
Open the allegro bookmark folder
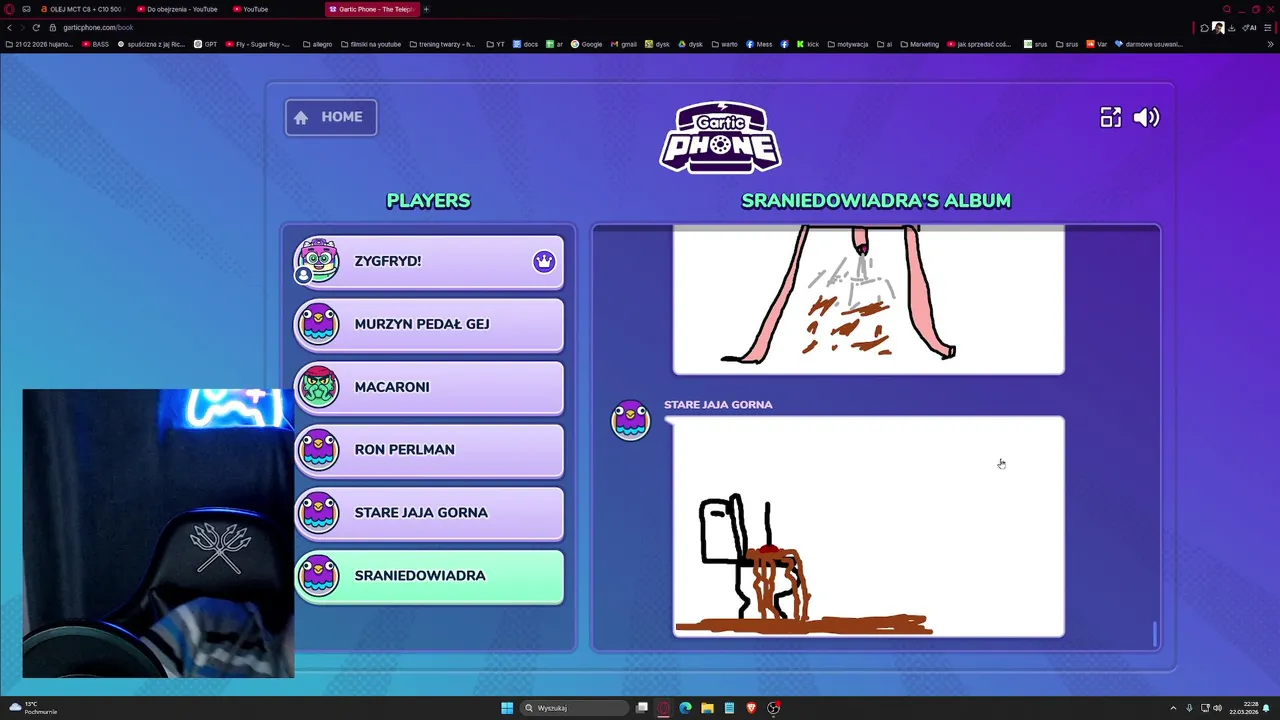coord(317,44)
